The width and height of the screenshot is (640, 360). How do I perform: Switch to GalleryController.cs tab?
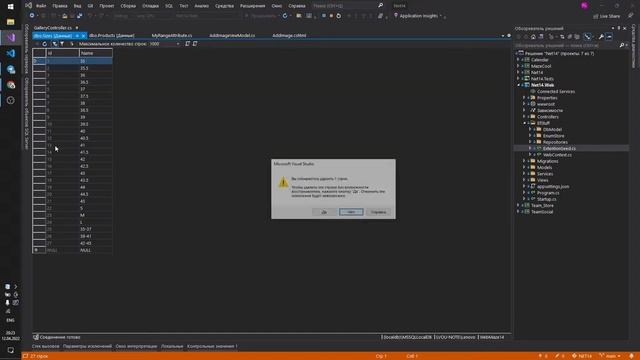click(53, 28)
